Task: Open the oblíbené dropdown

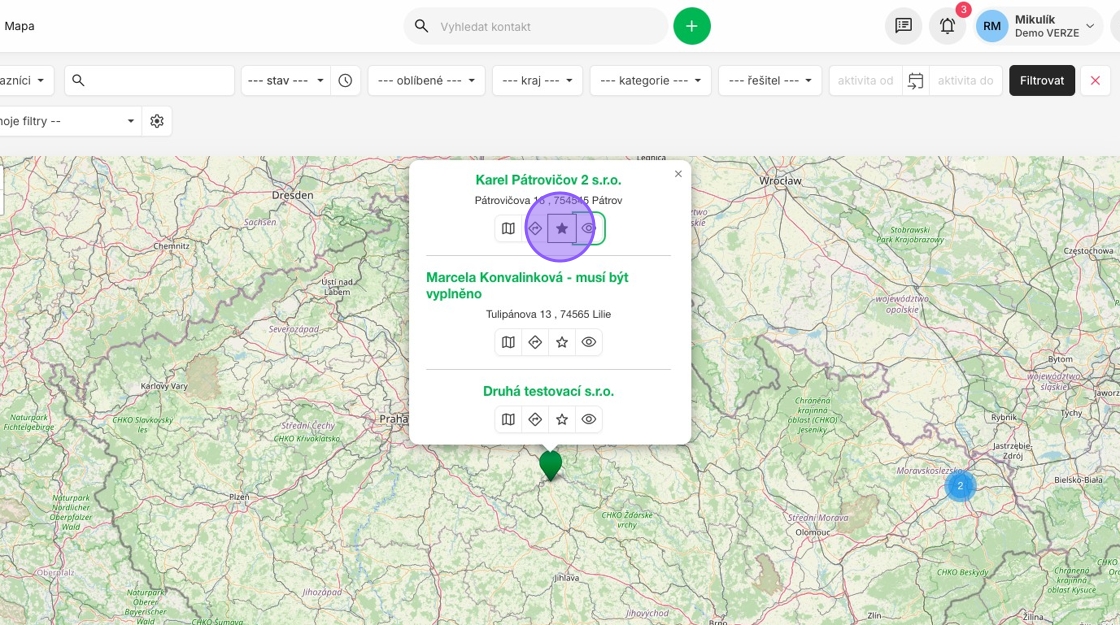Action: (x=426, y=81)
